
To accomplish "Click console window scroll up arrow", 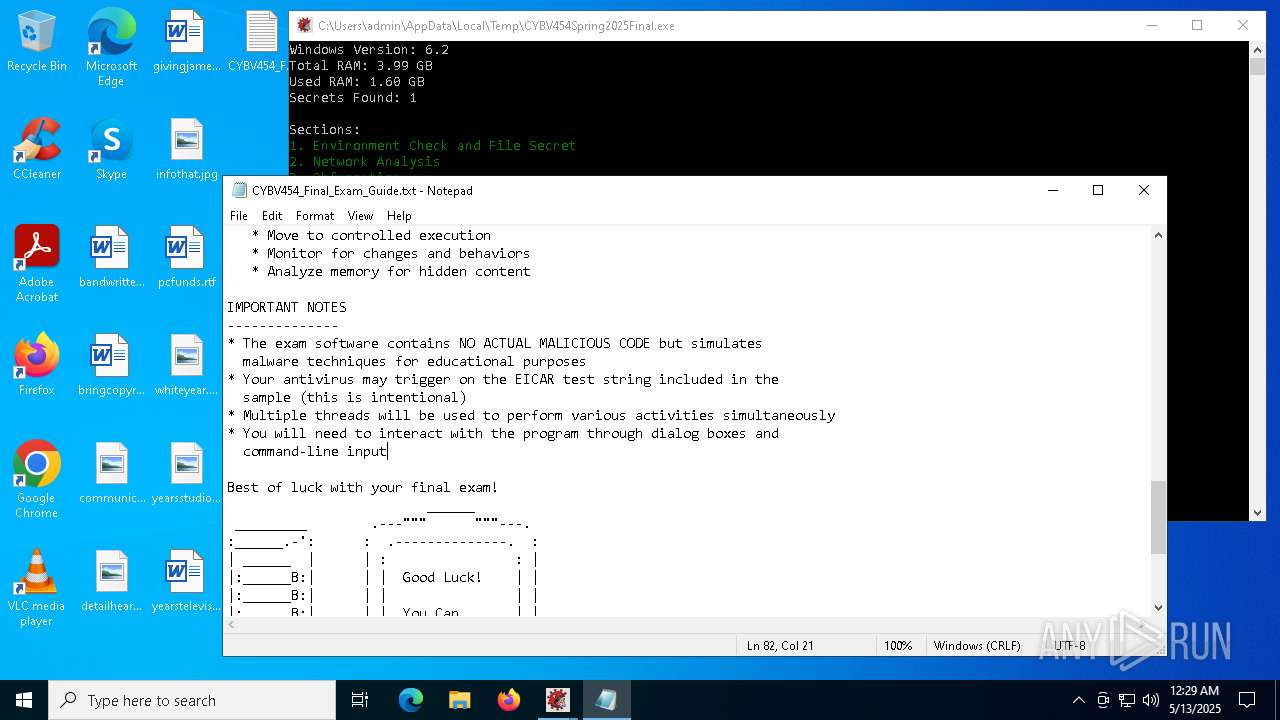I will [1258, 50].
